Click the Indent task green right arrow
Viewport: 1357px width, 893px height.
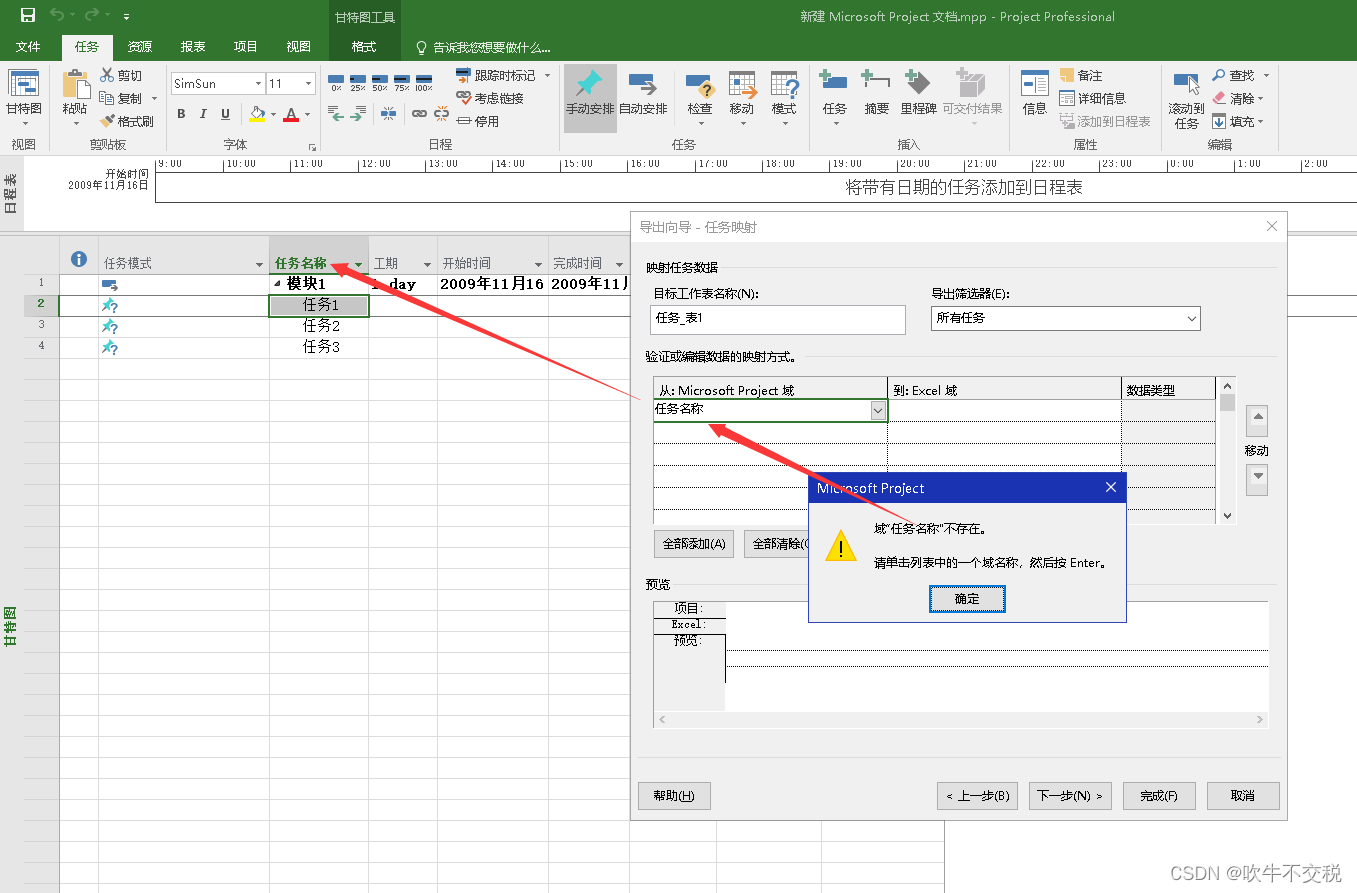(358, 115)
